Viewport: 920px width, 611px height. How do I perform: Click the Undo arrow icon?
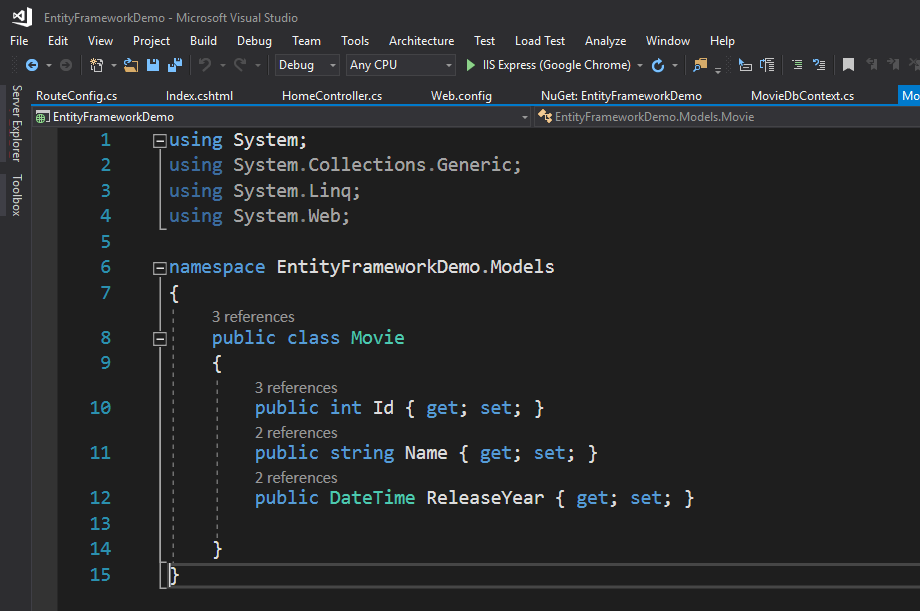coord(205,65)
